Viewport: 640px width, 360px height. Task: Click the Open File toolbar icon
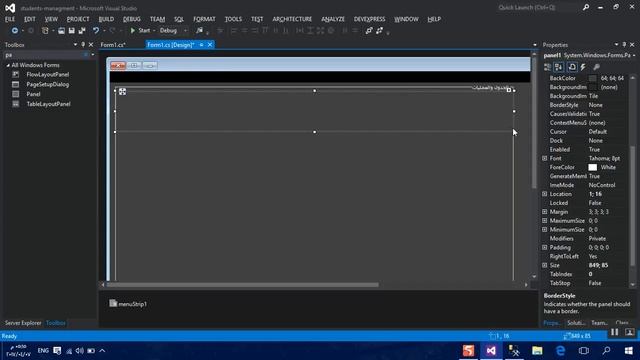click(61, 31)
